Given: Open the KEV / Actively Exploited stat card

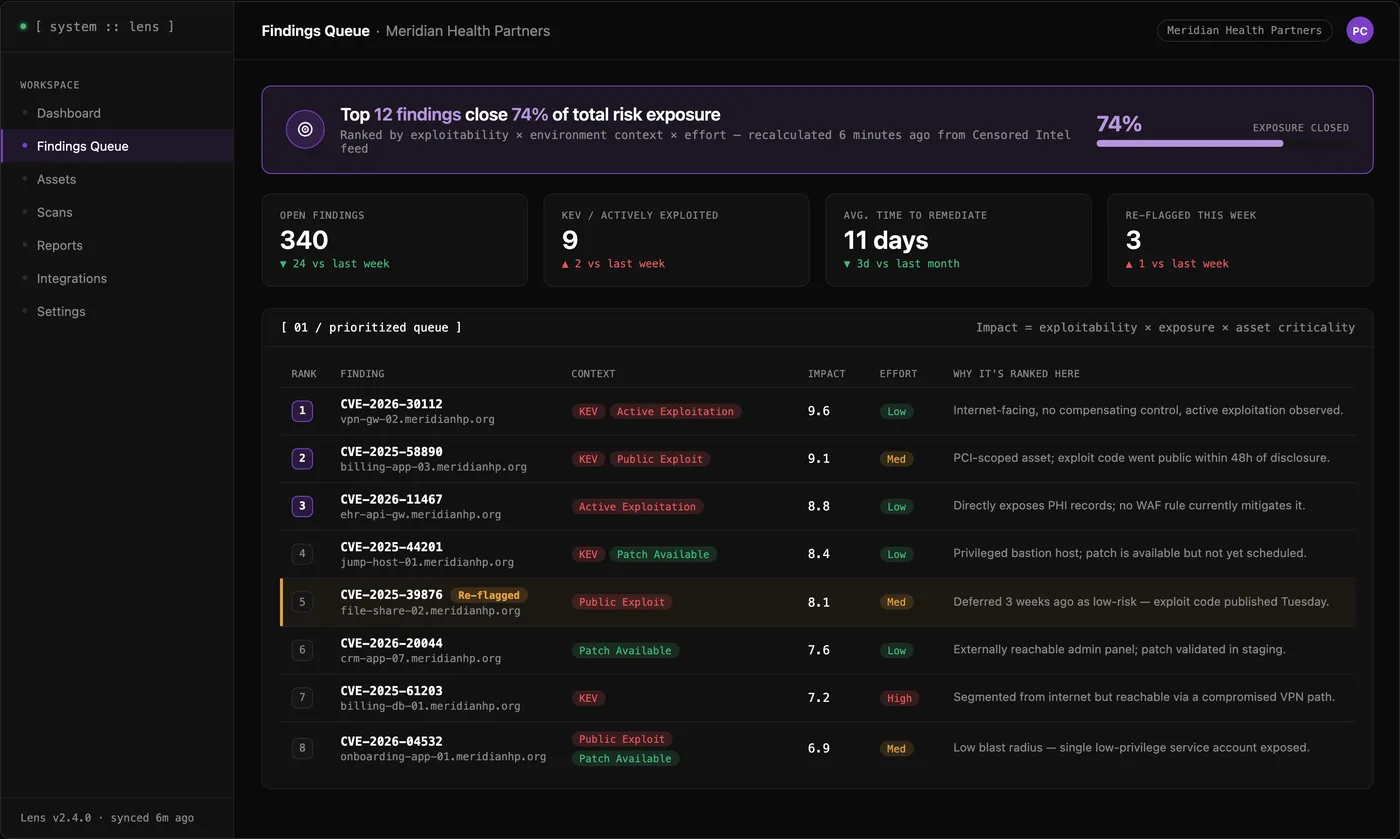Looking at the screenshot, I should [x=677, y=240].
